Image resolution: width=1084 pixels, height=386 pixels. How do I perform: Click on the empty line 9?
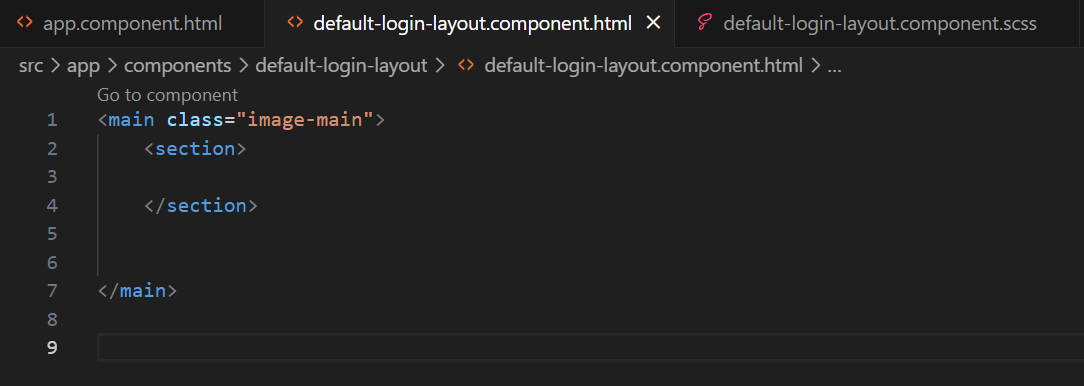tap(590, 347)
